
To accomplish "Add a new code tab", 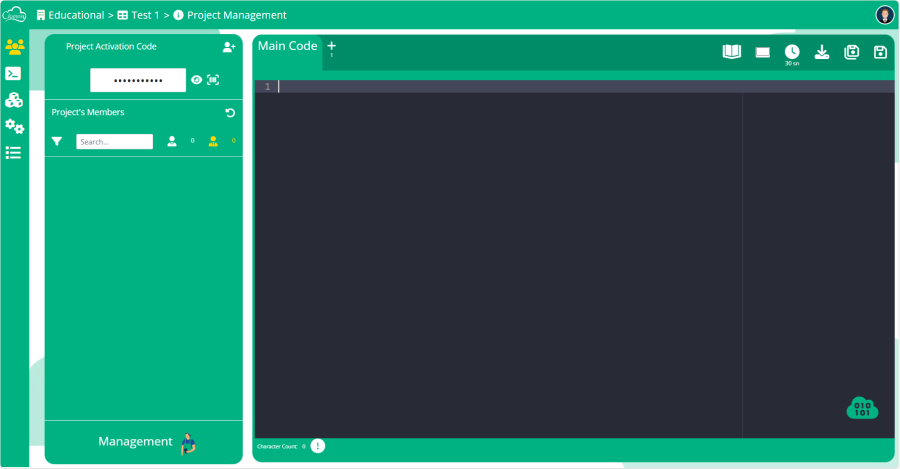I will (331, 46).
